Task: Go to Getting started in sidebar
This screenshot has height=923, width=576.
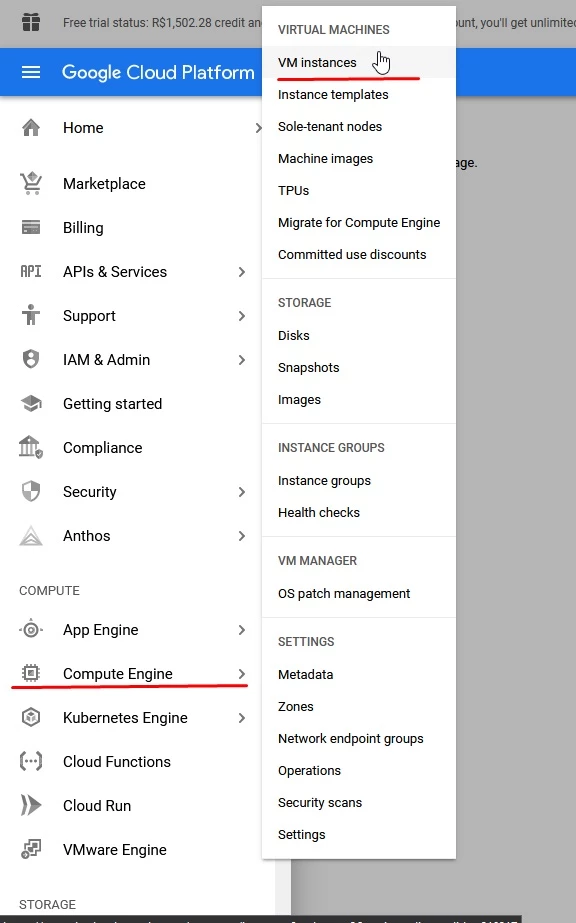Action: pos(112,404)
